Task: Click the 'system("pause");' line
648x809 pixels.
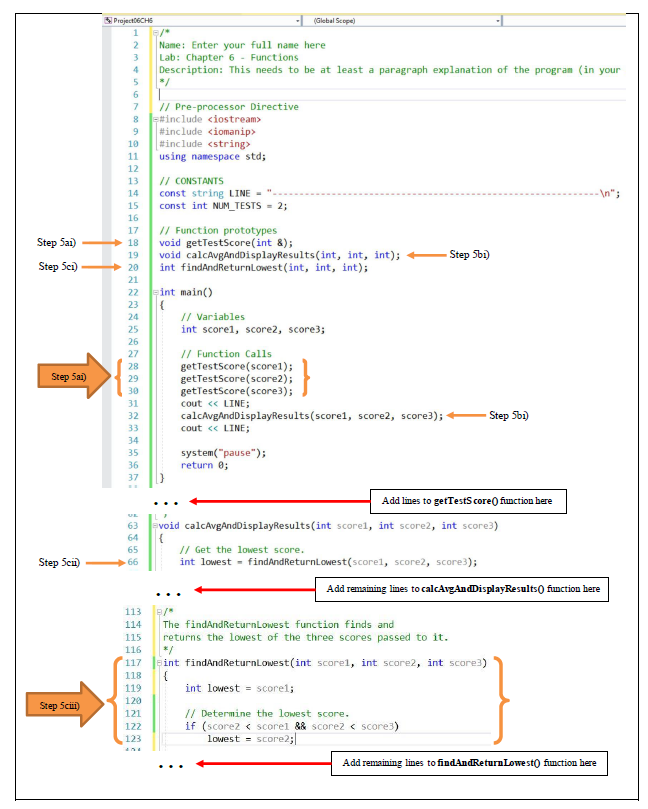Action: 223,453
